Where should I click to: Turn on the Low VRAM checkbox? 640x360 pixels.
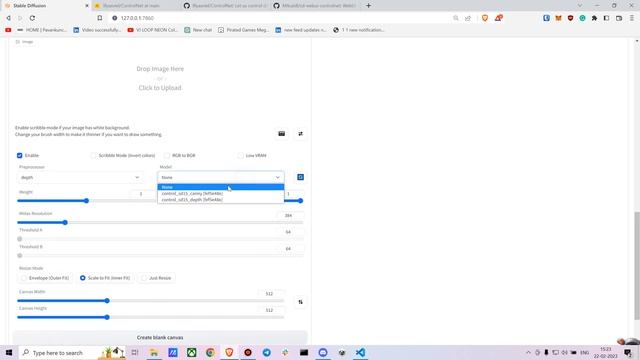point(240,156)
